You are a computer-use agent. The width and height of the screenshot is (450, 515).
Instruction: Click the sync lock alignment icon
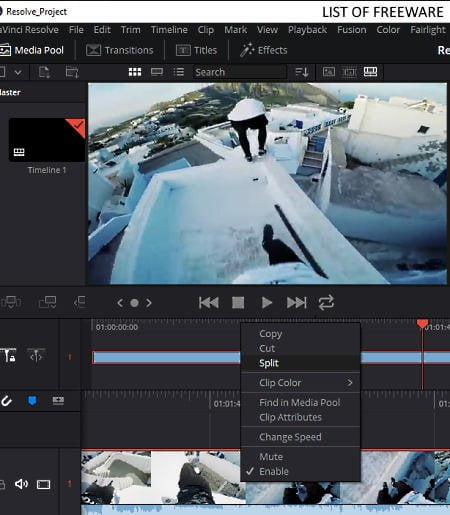click(x=36, y=355)
